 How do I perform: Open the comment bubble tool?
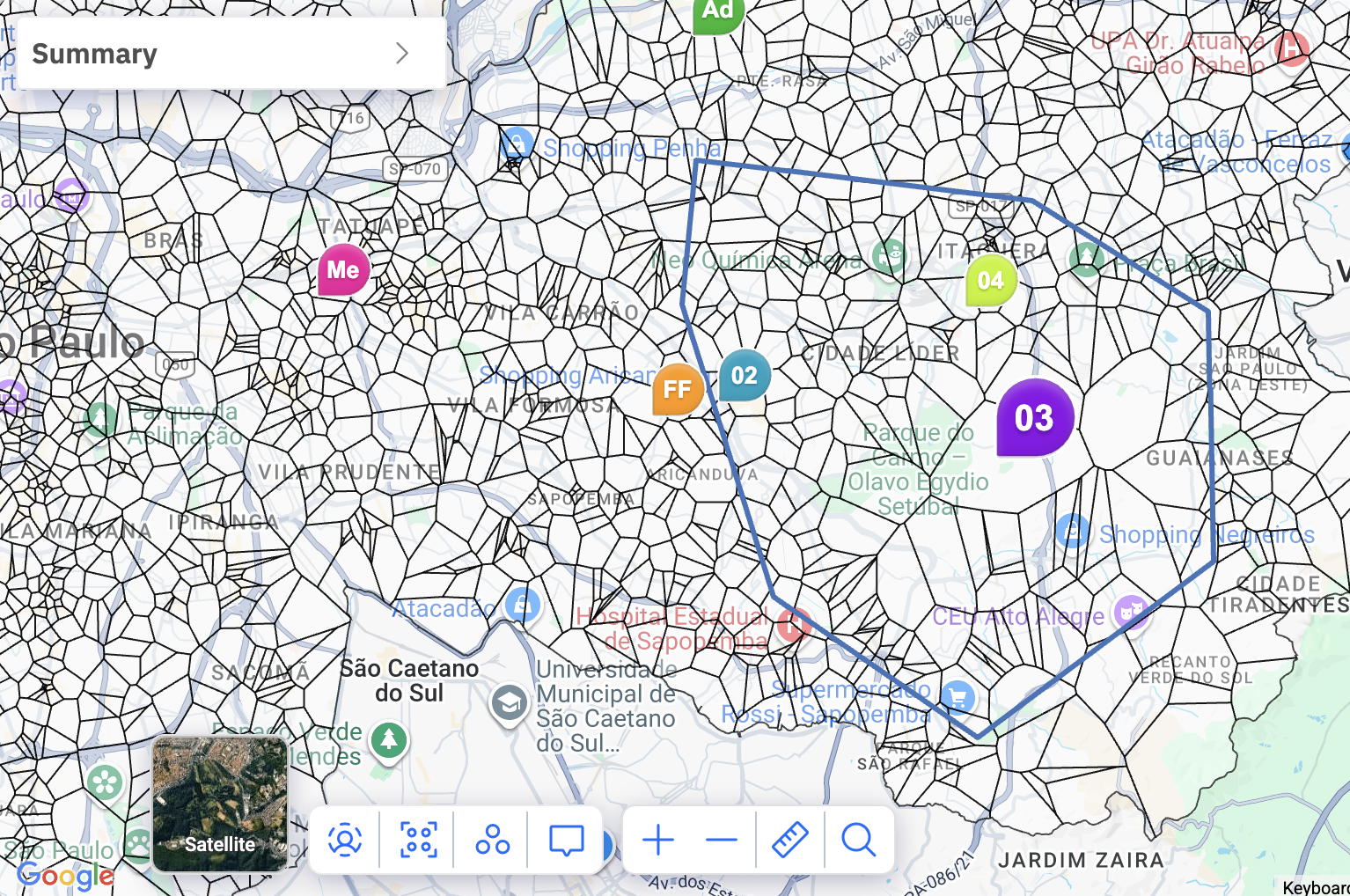pos(566,840)
